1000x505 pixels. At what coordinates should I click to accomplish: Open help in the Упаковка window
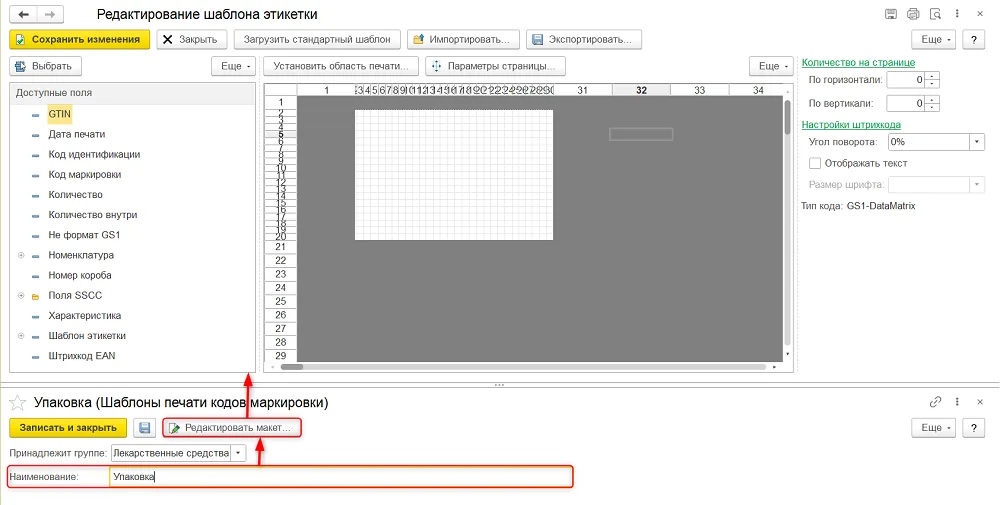tap(973, 428)
